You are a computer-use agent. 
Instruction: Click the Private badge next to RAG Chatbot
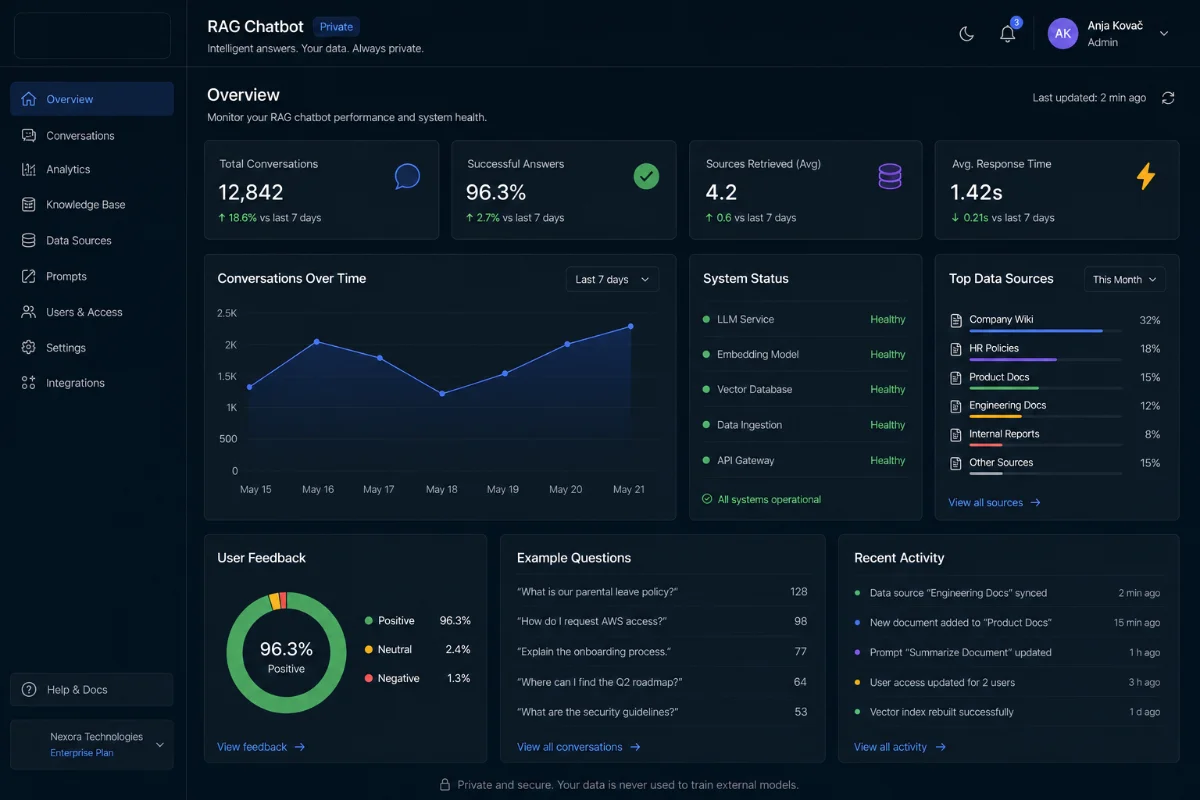[x=336, y=27]
